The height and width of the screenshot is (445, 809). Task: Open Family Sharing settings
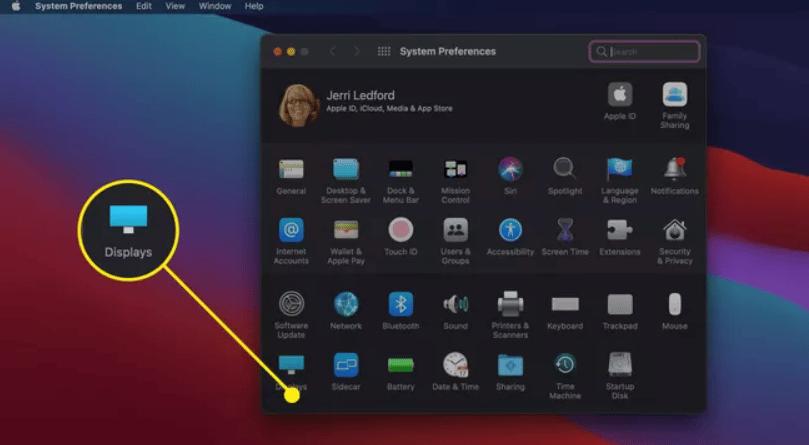pyautogui.click(x=674, y=105)
